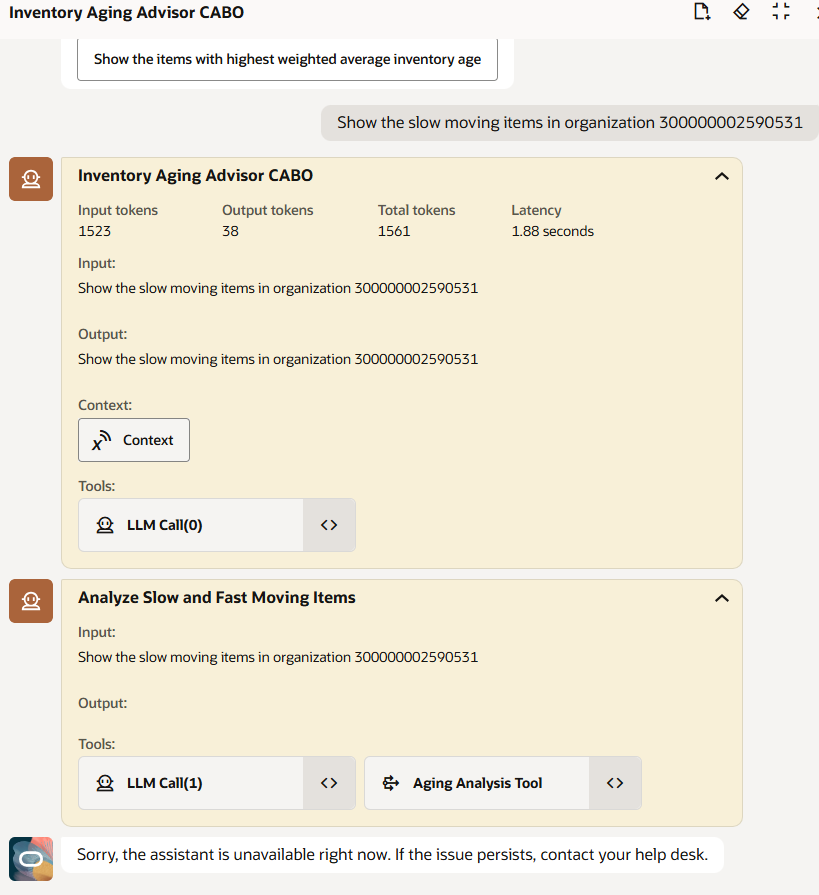819x895 pixels.
Task: Click the Oracle assistant avatar next to the error message
Action: (x=31, y=859)
